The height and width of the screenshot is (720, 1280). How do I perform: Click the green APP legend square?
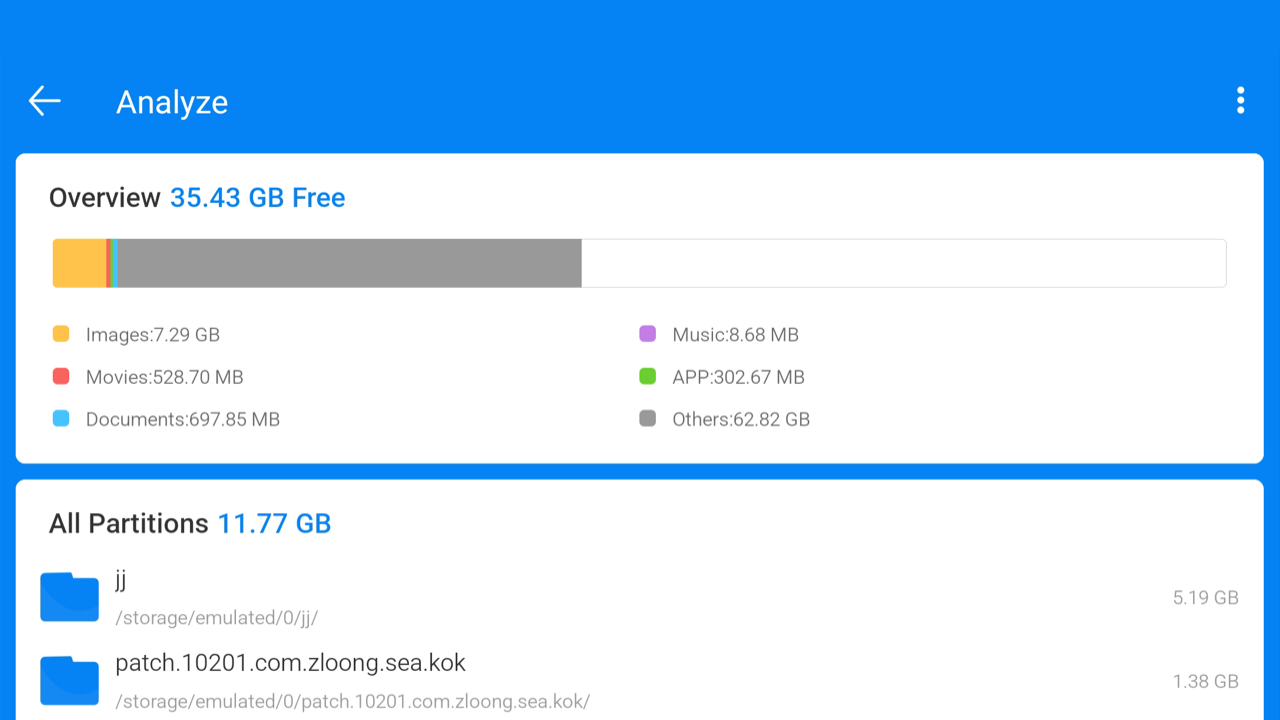(x=649, y=377)
